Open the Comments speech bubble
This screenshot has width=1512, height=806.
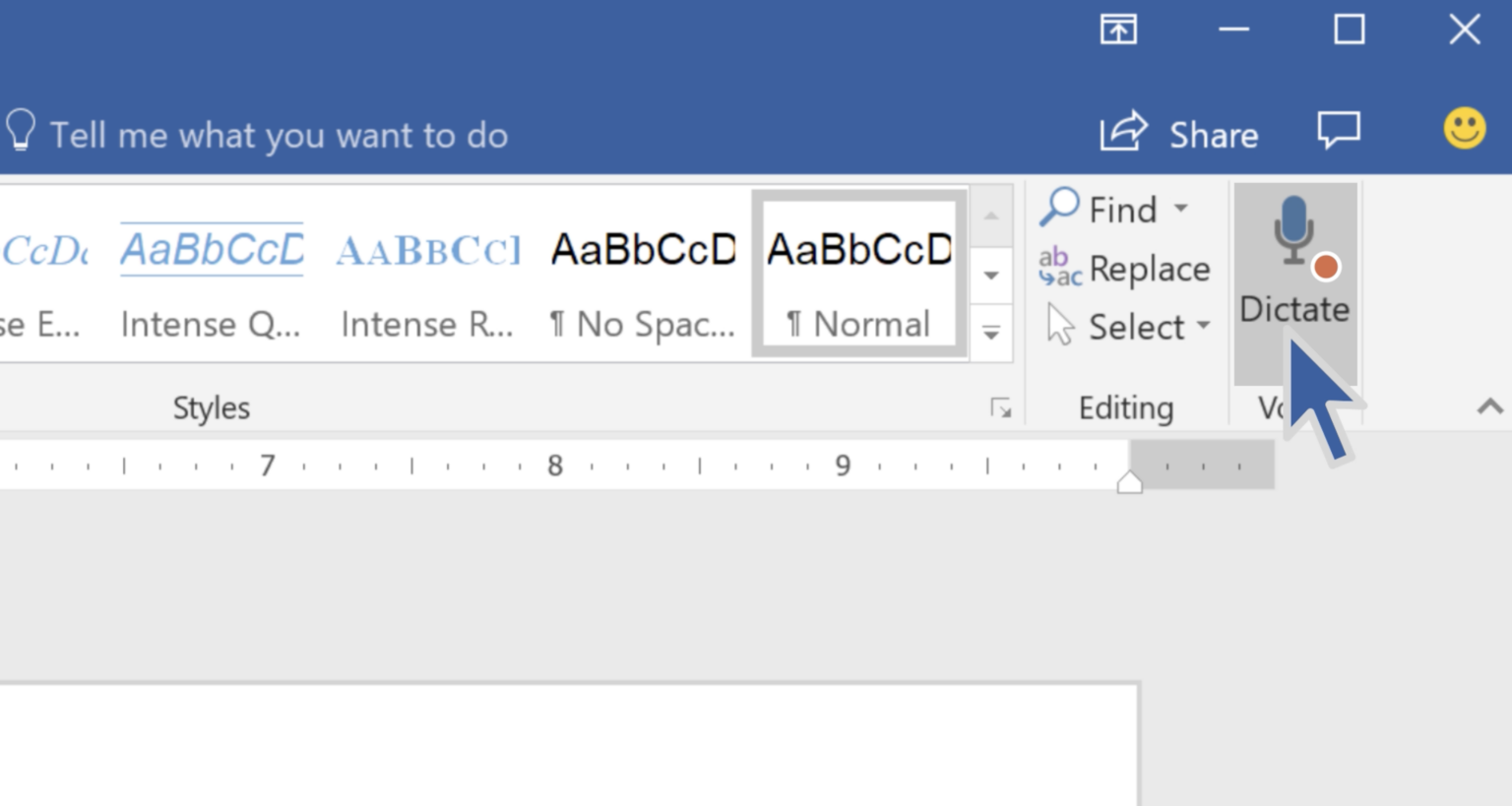point(1339,130)
